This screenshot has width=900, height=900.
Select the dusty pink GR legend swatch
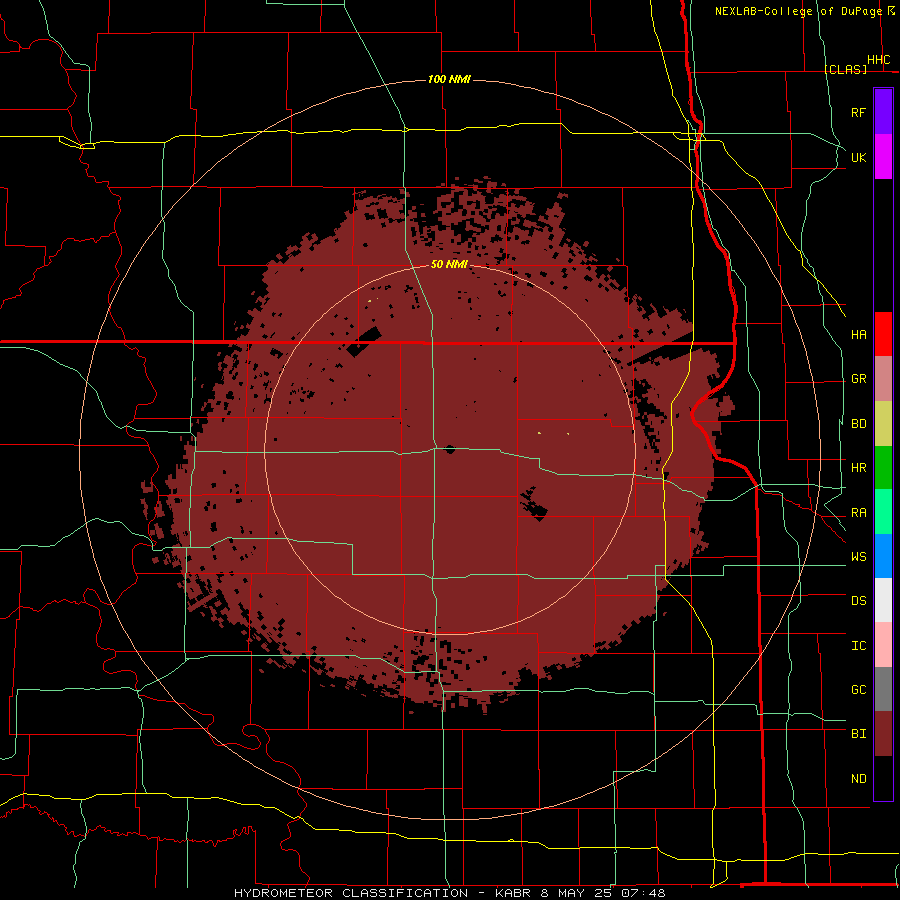click(x=883, y=379)
